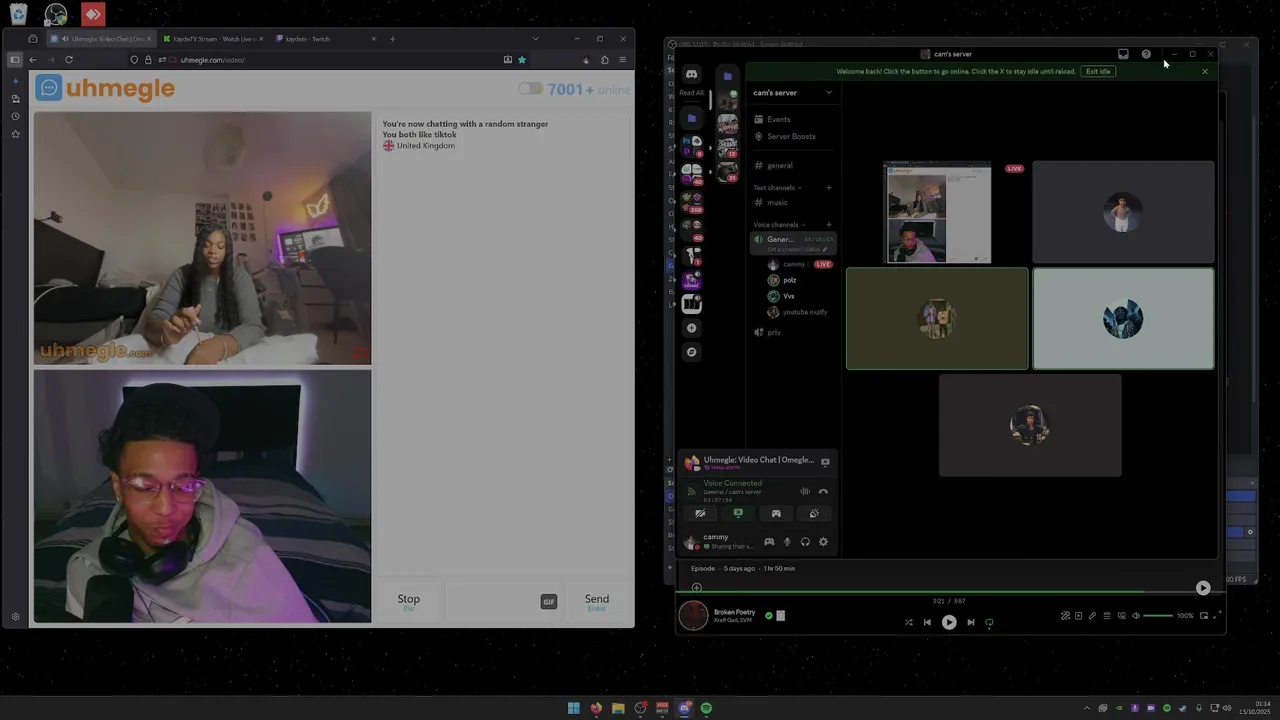Image resolution: width=1280 pixels, height=720 pixels.
Task: Toggle repeat in the Spotify player
Action: pyautogui.click(x=989, y=622)
